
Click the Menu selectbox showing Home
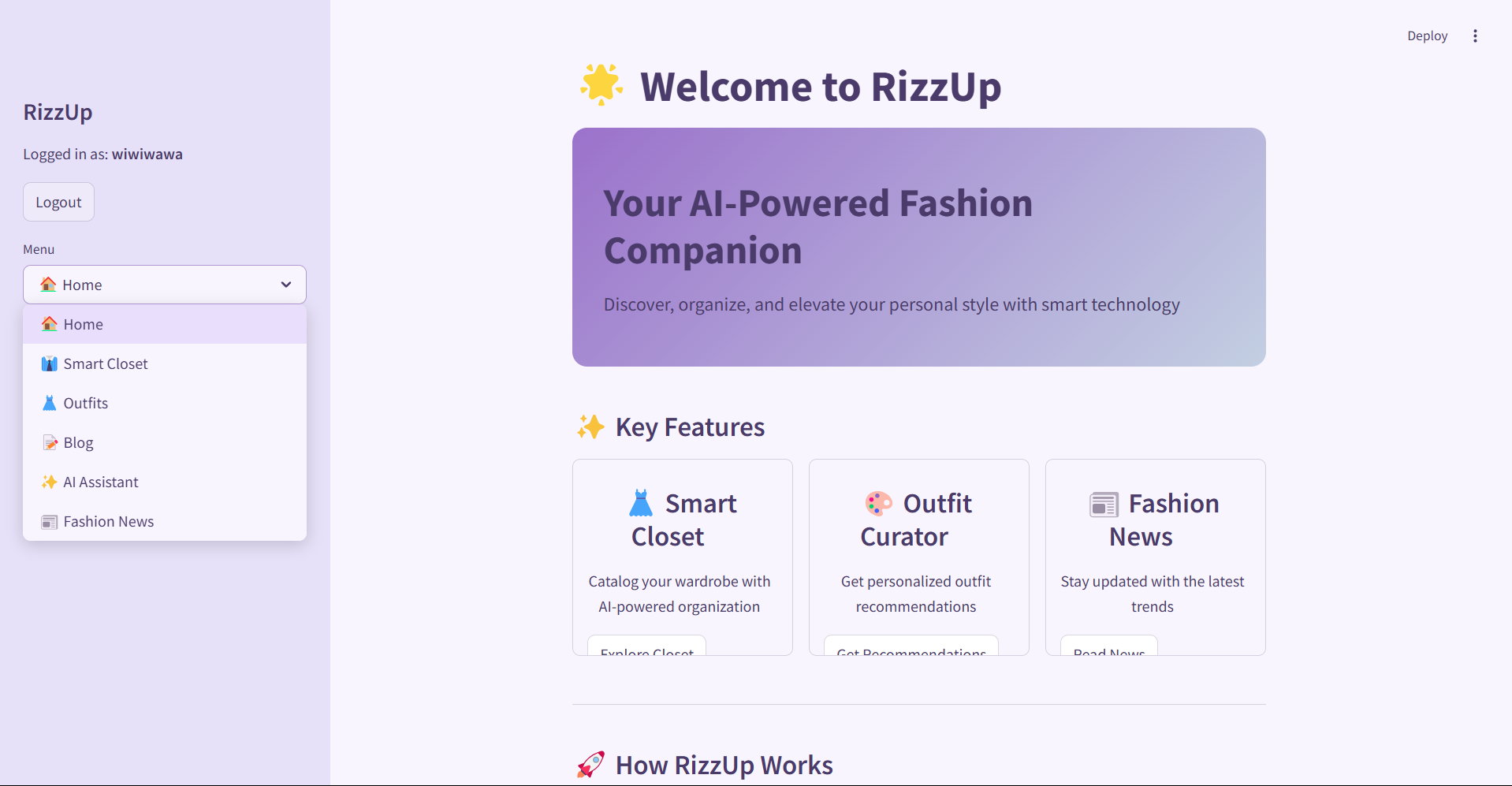(164, 285)
